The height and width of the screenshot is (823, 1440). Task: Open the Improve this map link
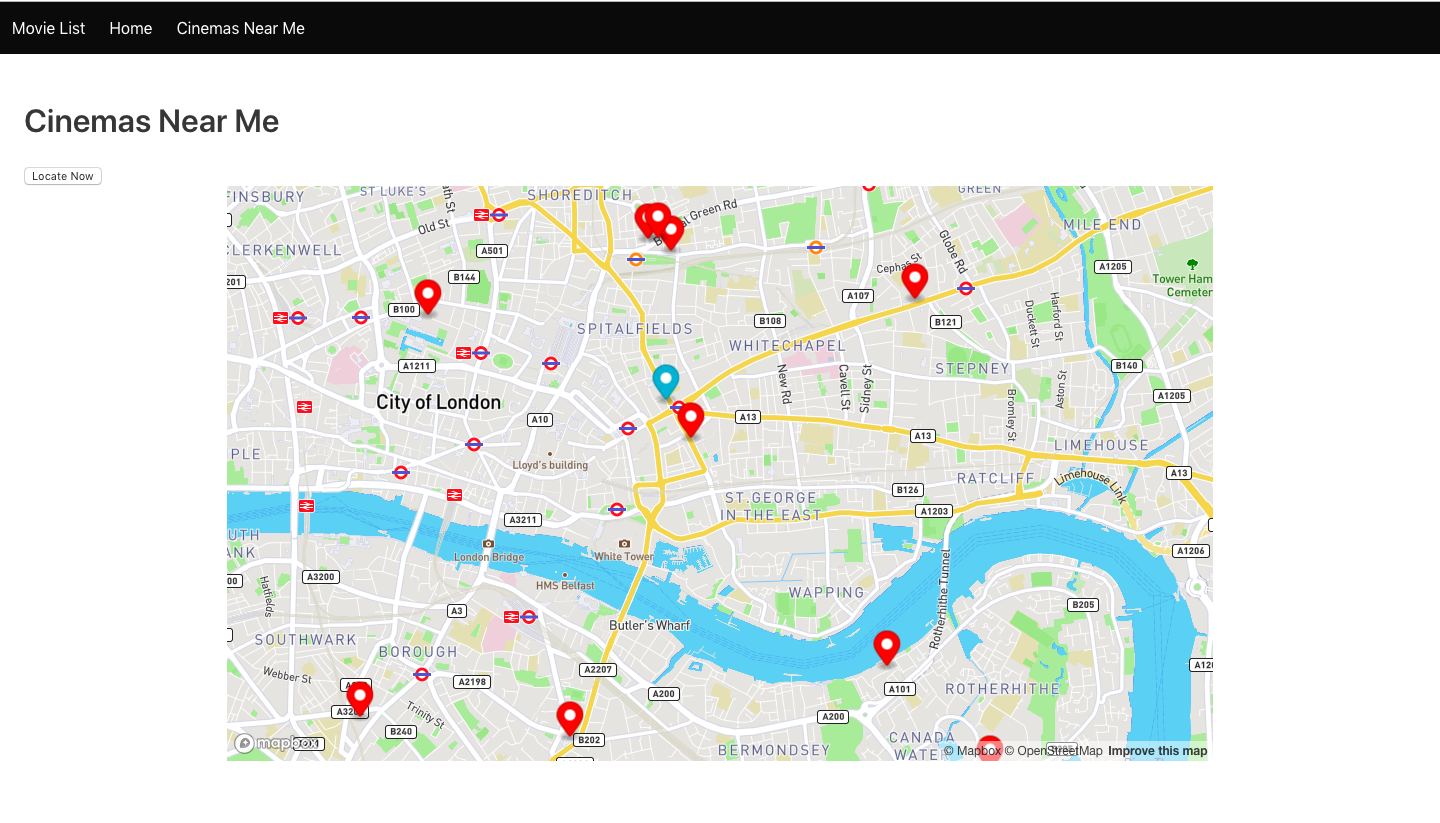click(x=1157, y=751)
